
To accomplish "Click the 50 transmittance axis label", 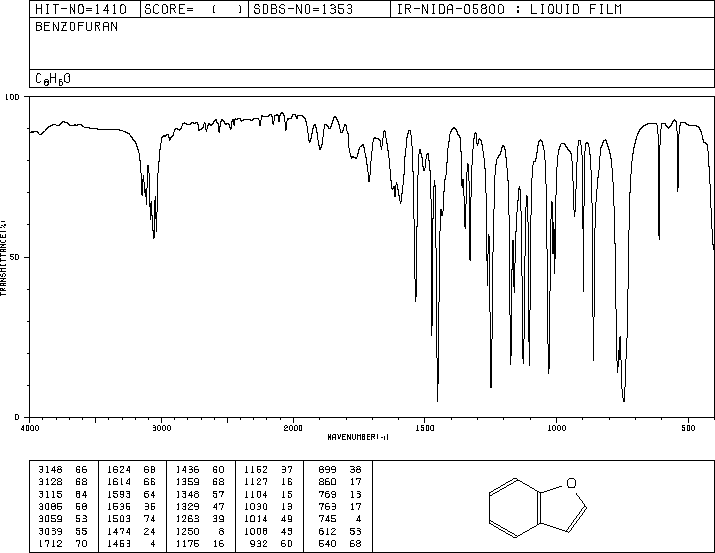I will coord(15,257).
